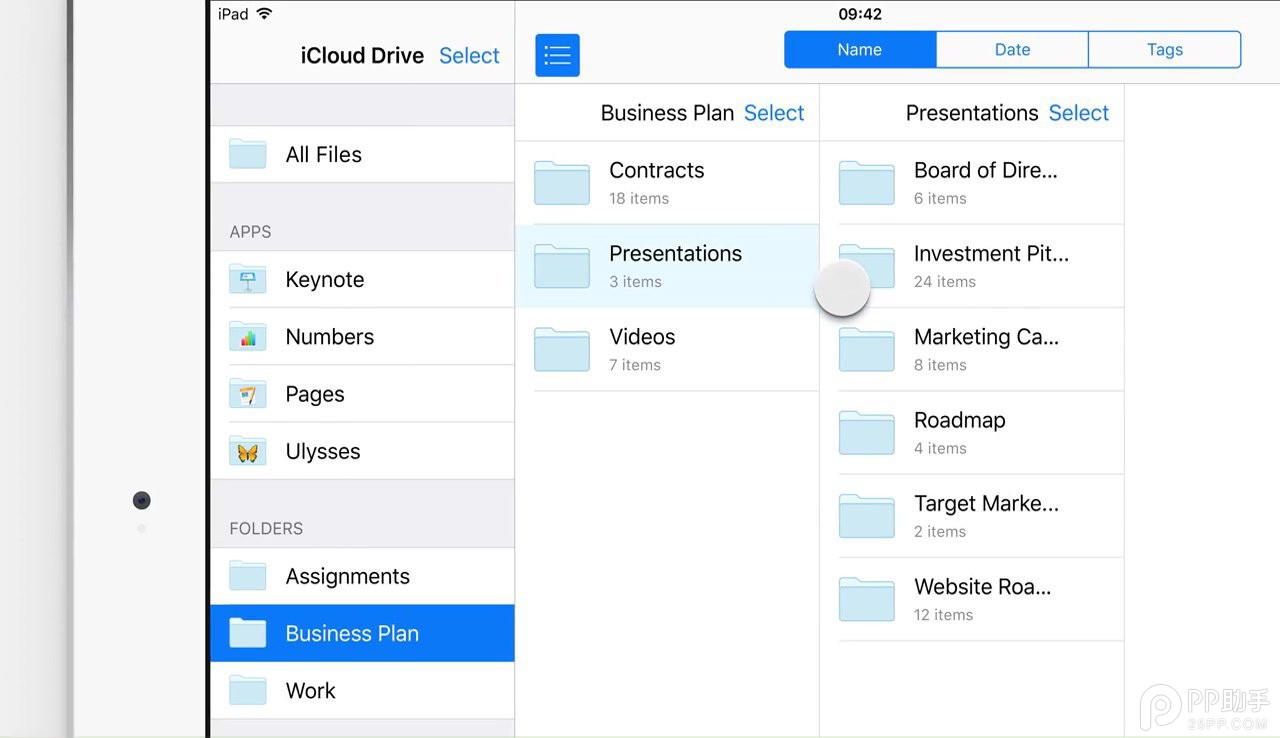Open the Pages app folder icon
This screenshot has width=1280, height=738.
pyautogui.click(x=248, y=394)
